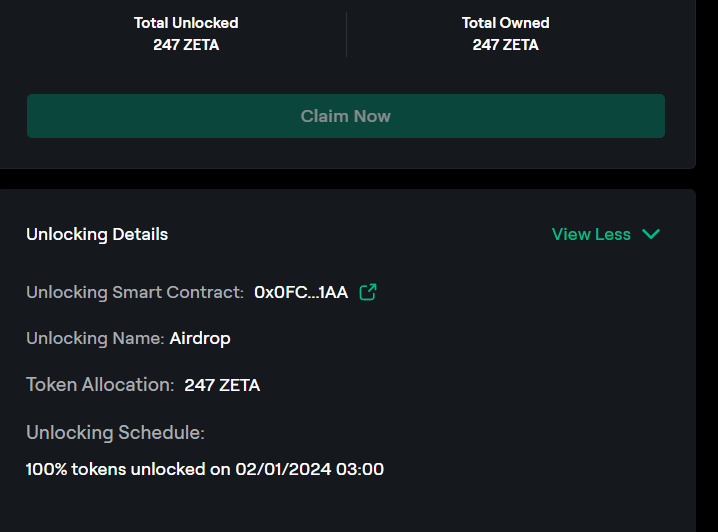Click the Unlocking Details heading
This screenshot has height=532, width=718.
pos(97,234)
